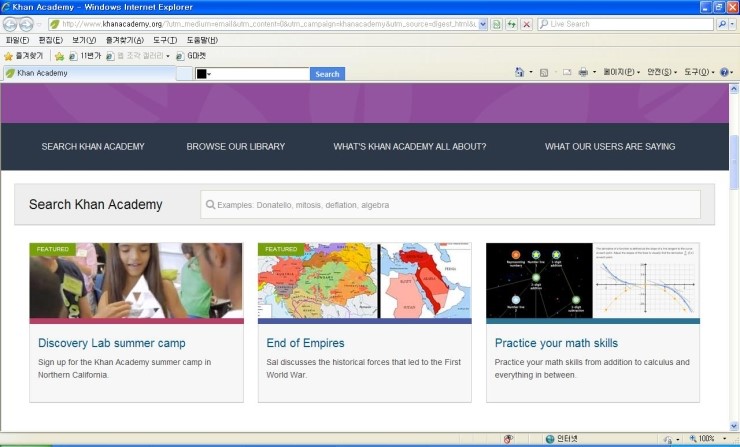This screenshot has height=447, width=740.
Task: Click the Live Search magnifier icon
Action: coord(721,23)
